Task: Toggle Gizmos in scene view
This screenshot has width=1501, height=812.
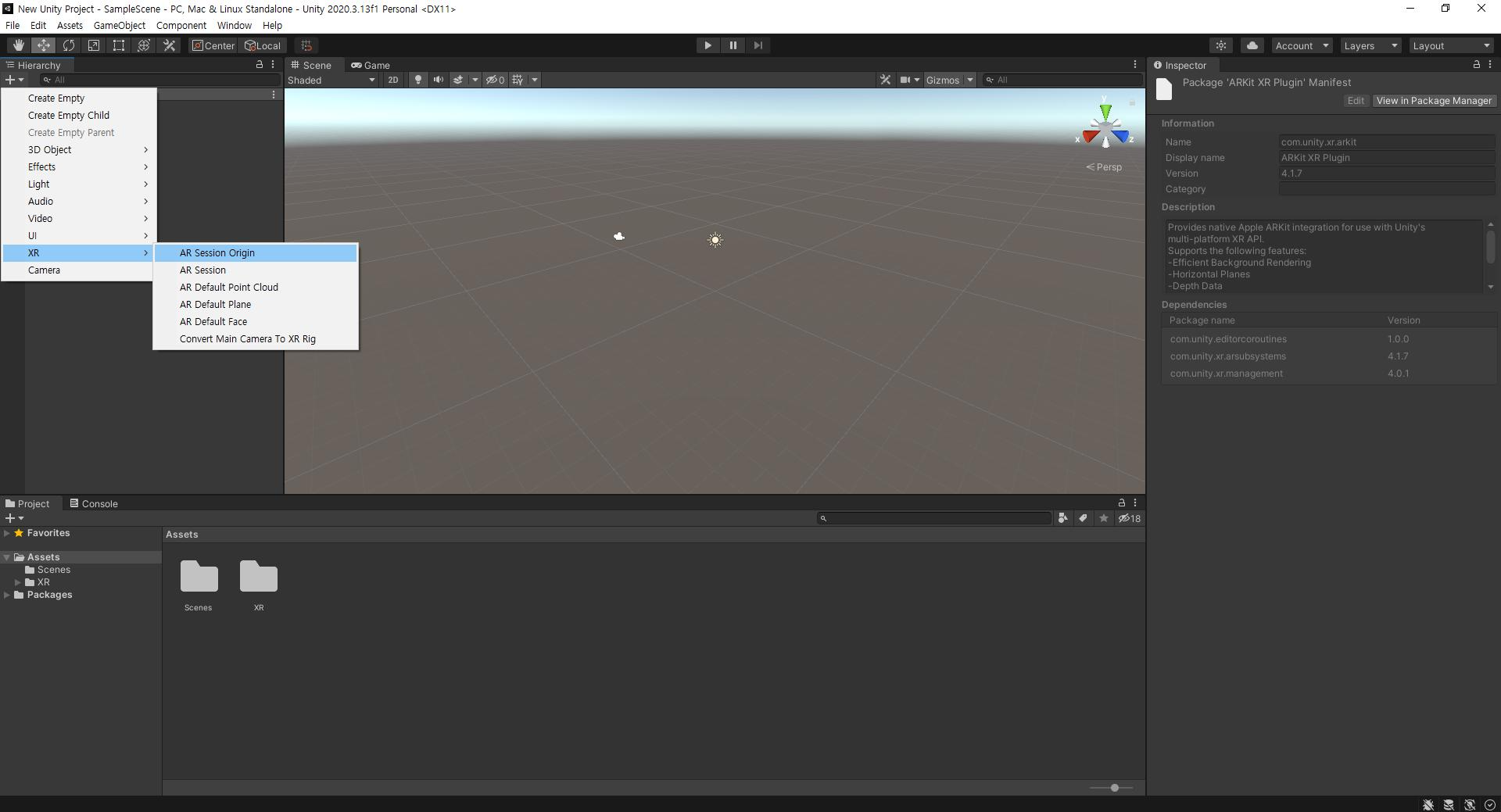Action: (943, 80)
